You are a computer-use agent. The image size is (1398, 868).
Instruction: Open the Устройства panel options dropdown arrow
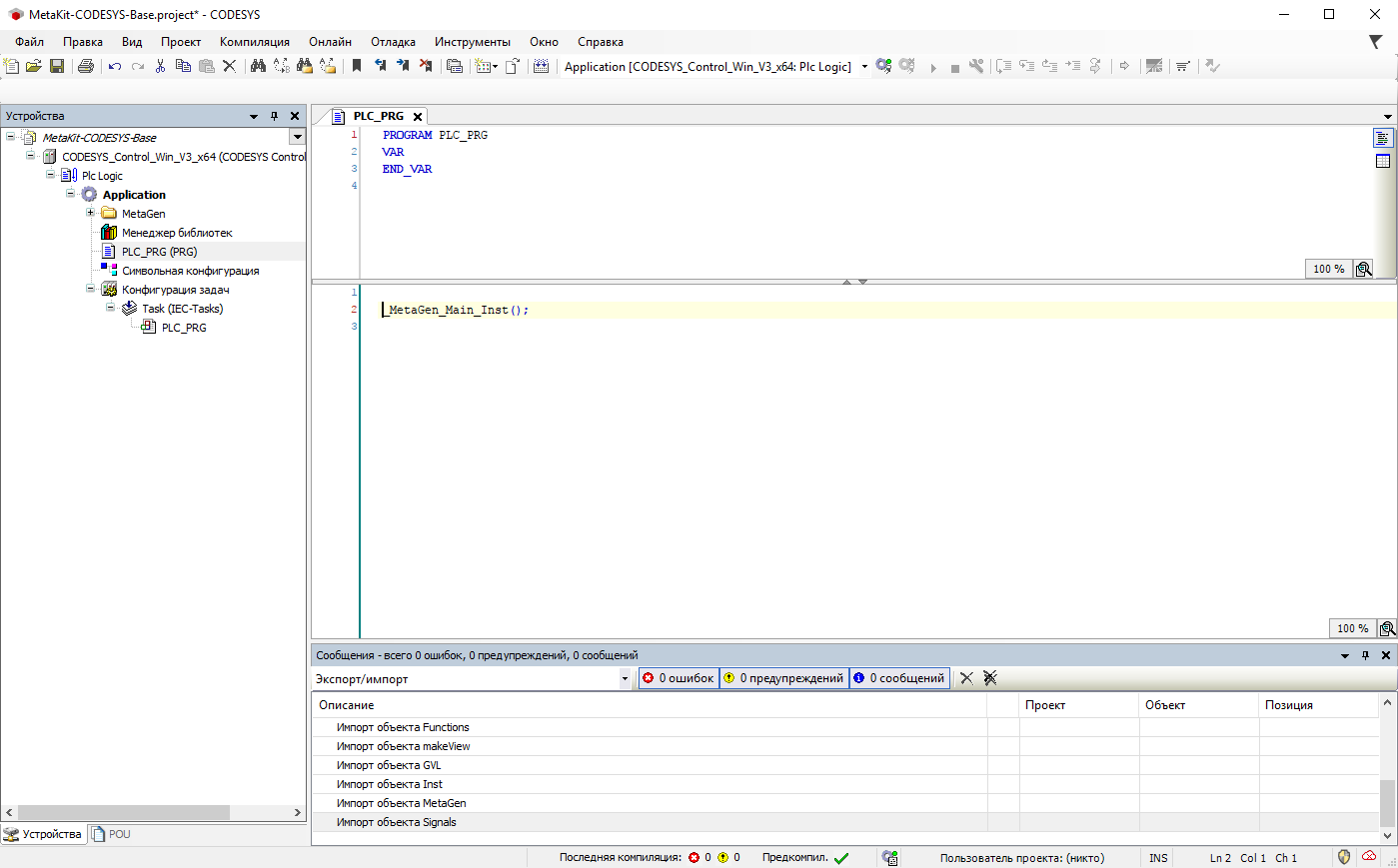point(254,116)
